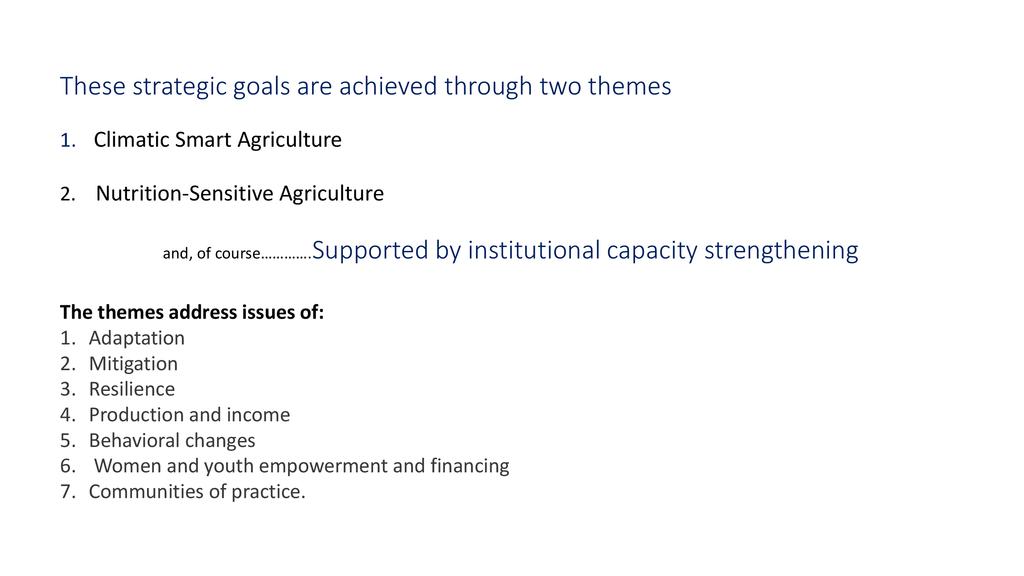Click 'The themes address issues of:' heading
The height and width of the screenshot is (576, 1024).
(x=192, y=312)
